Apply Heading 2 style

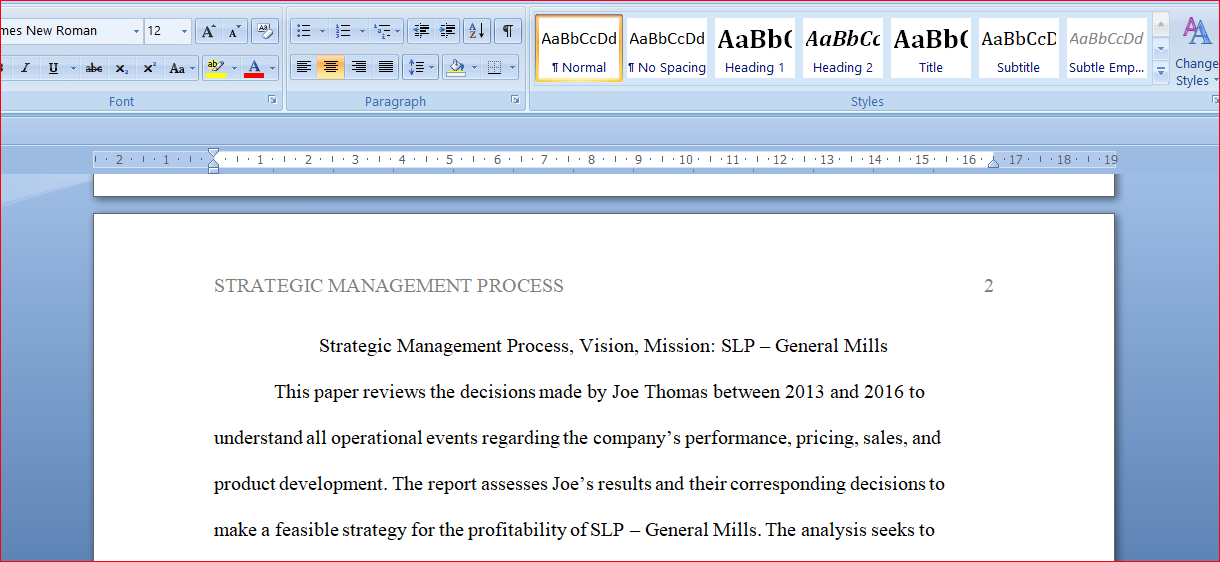coord(843,48)
